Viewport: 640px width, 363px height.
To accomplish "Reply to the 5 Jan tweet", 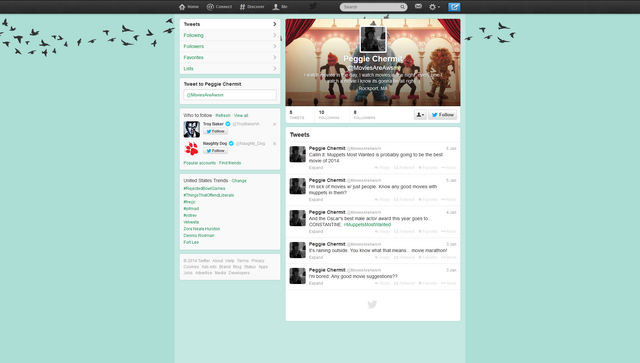I will (382, 200).
